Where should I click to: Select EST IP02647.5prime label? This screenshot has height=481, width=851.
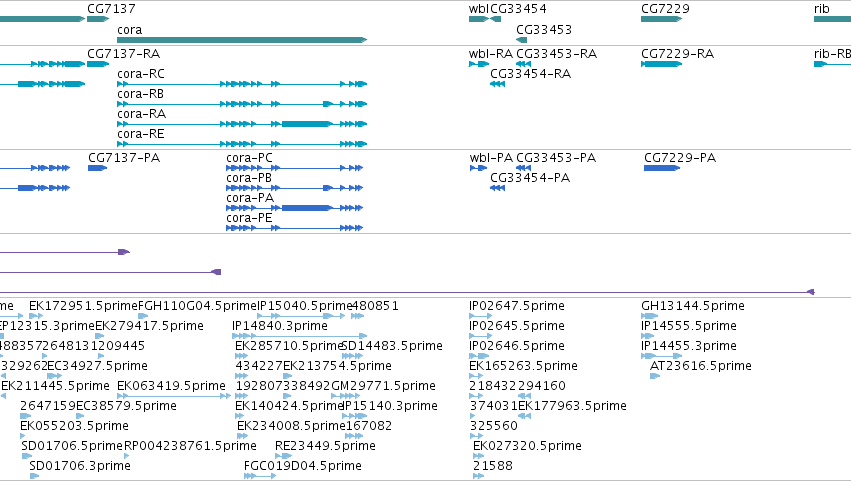tap(517, 306)
